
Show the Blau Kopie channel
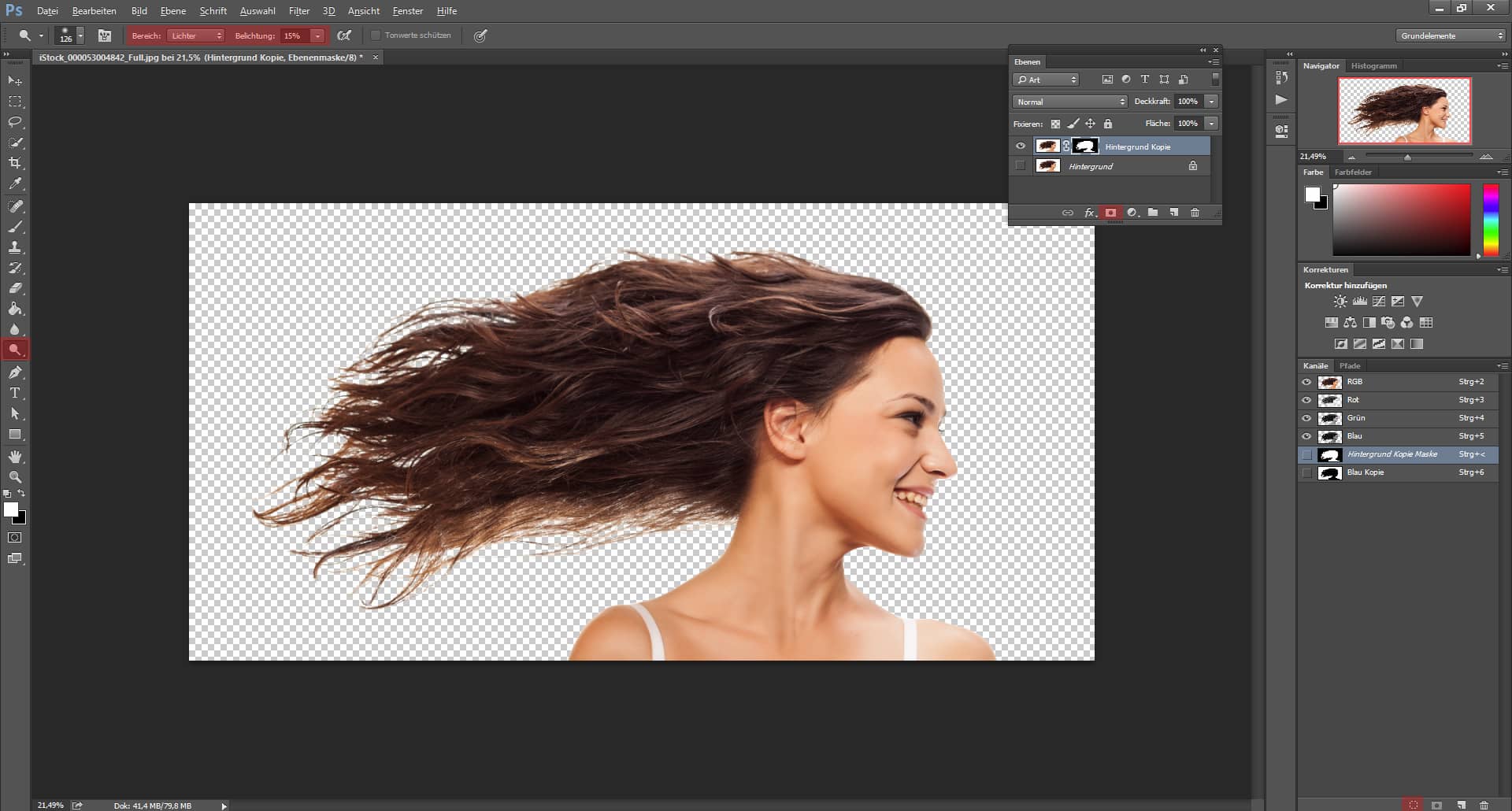pos(1307,473)
